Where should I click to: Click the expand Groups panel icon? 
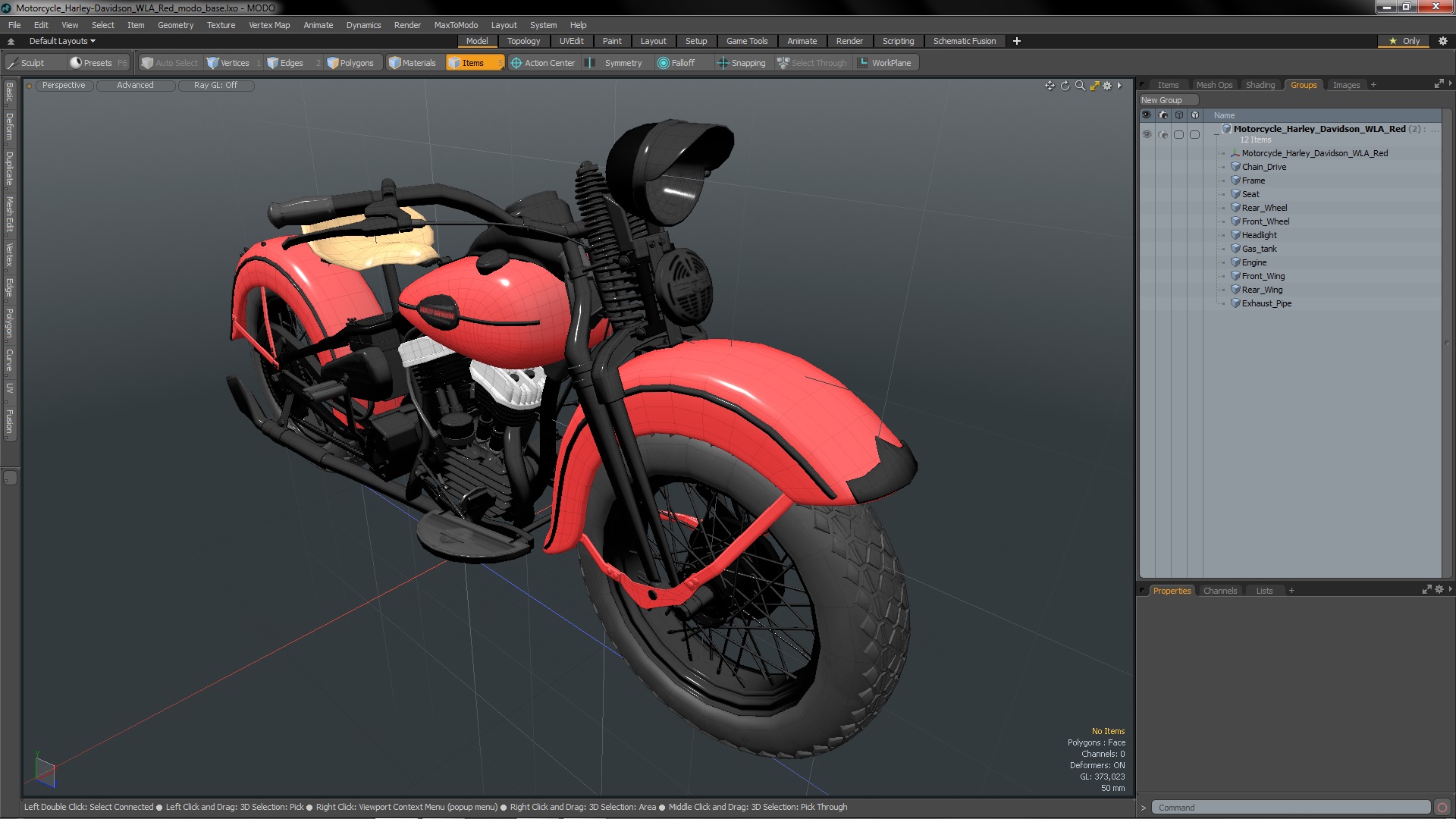click(x=1439, y=84)
